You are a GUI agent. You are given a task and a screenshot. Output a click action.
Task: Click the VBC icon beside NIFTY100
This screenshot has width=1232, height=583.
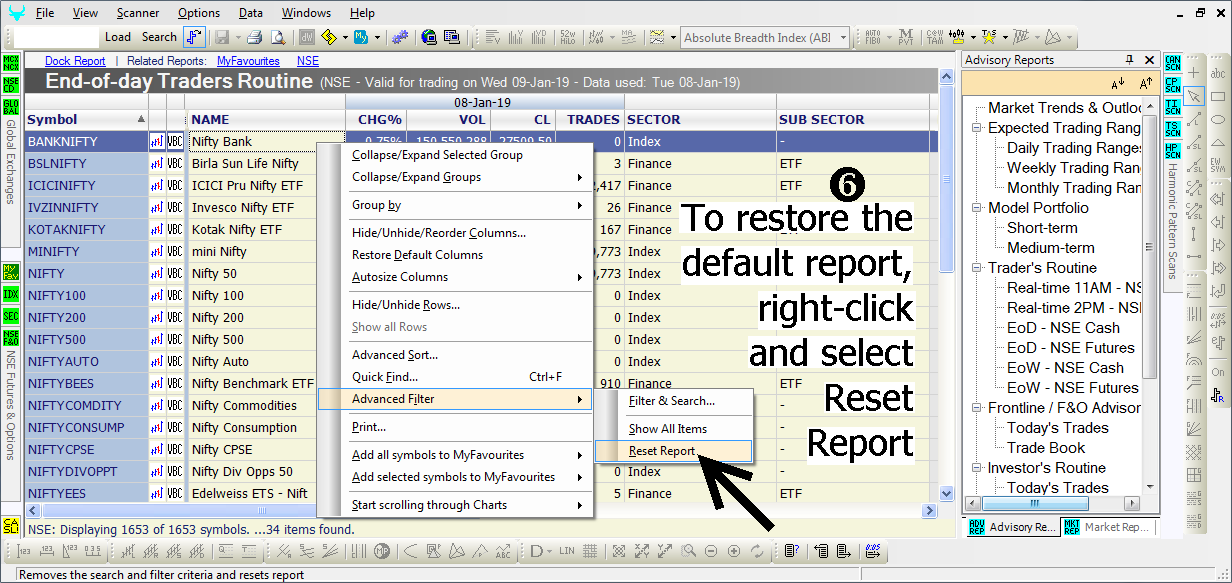click(x=175, y=295)
